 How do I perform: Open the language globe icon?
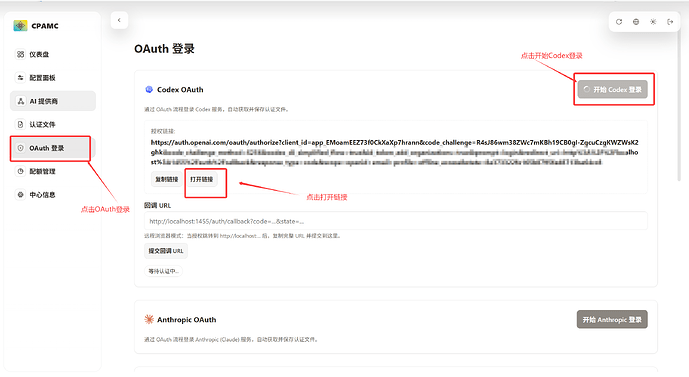point(636,22)
